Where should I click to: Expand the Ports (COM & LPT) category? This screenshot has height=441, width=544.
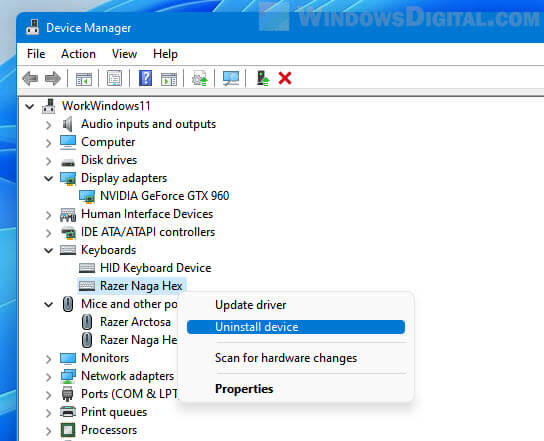[49, 395]
